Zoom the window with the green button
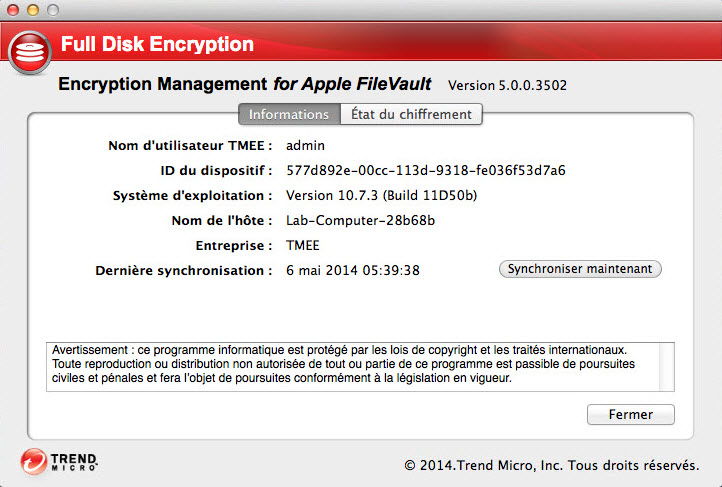 tap(51, 9)
